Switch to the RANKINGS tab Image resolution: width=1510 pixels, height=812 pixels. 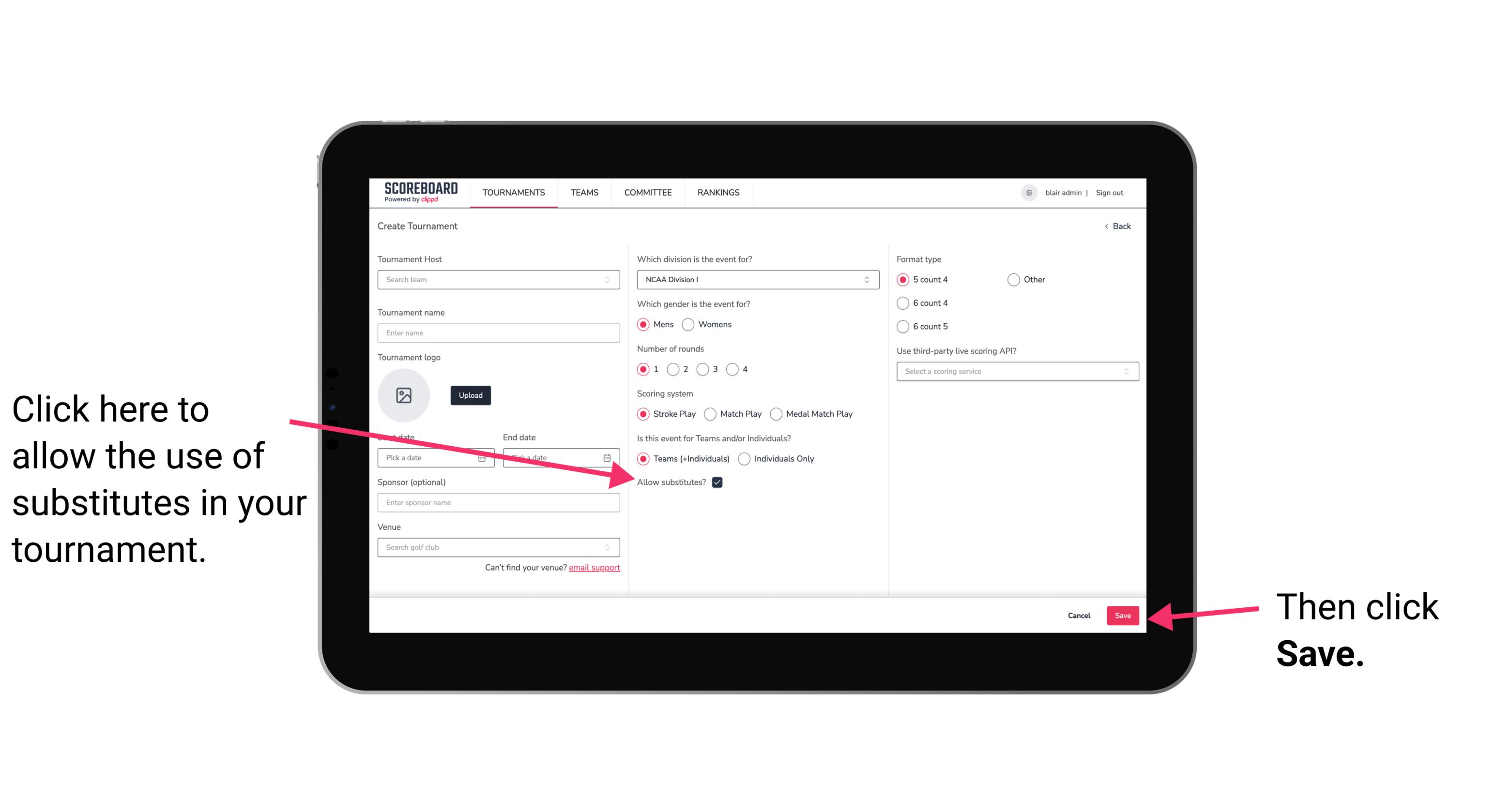717,192
